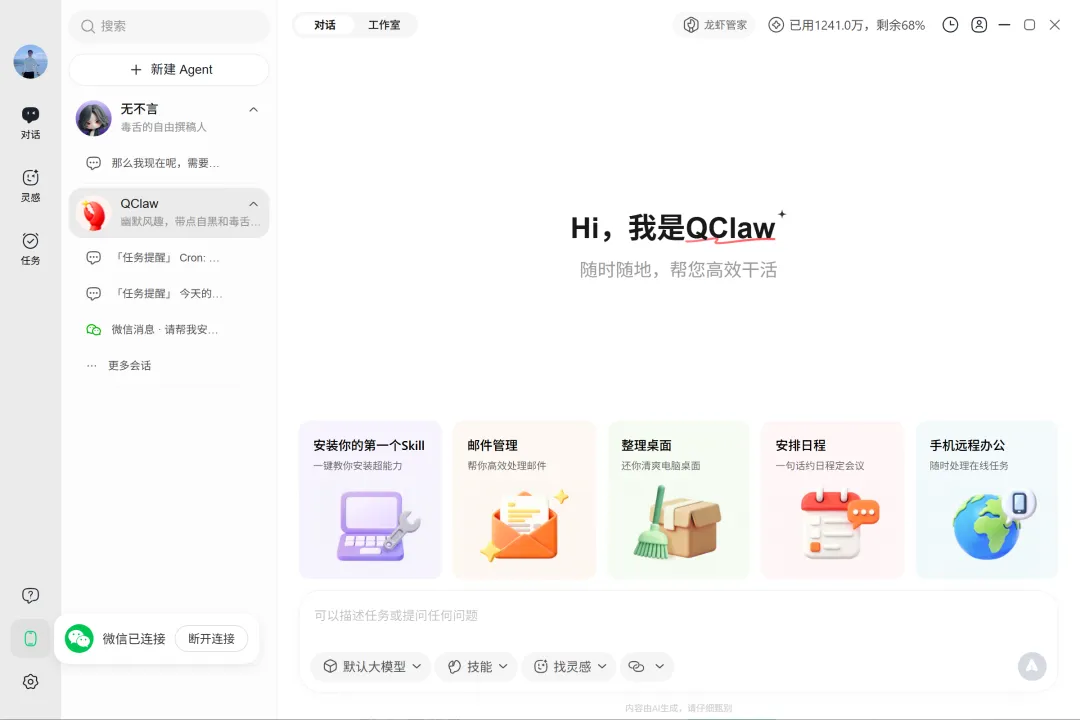
Task: Open the 任务 sidebar section
Action: coord(30,249)
